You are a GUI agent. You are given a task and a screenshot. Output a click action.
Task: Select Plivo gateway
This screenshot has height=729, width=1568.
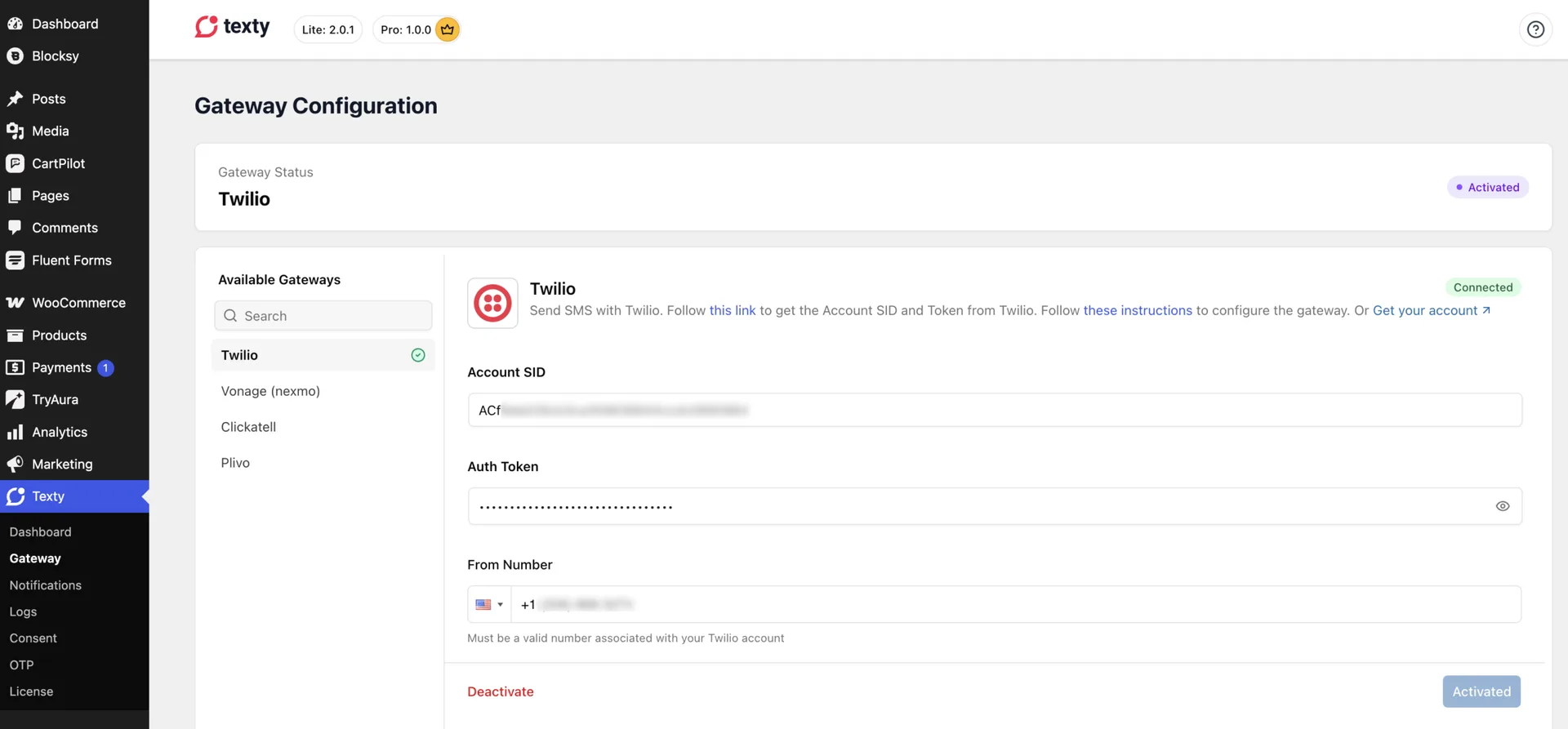point(323,463)
